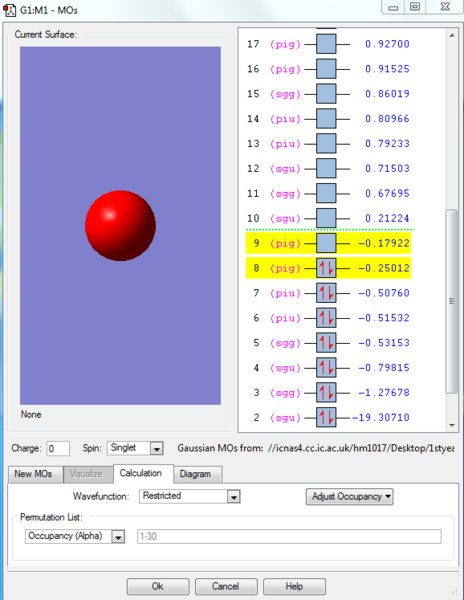This screenshot has width=464, height=600.
Task: Click the Help button
Action: point(294,586)
